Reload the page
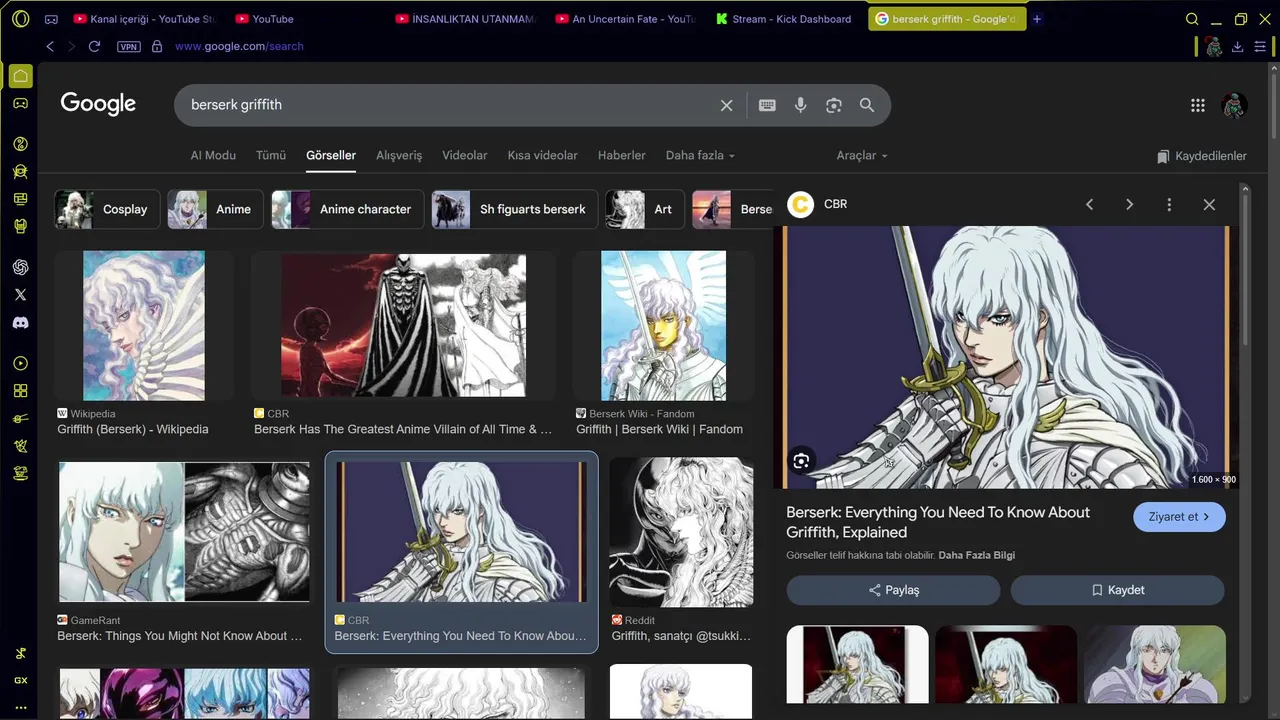This screenshot has height=720, width=1280. pos(94,46)
